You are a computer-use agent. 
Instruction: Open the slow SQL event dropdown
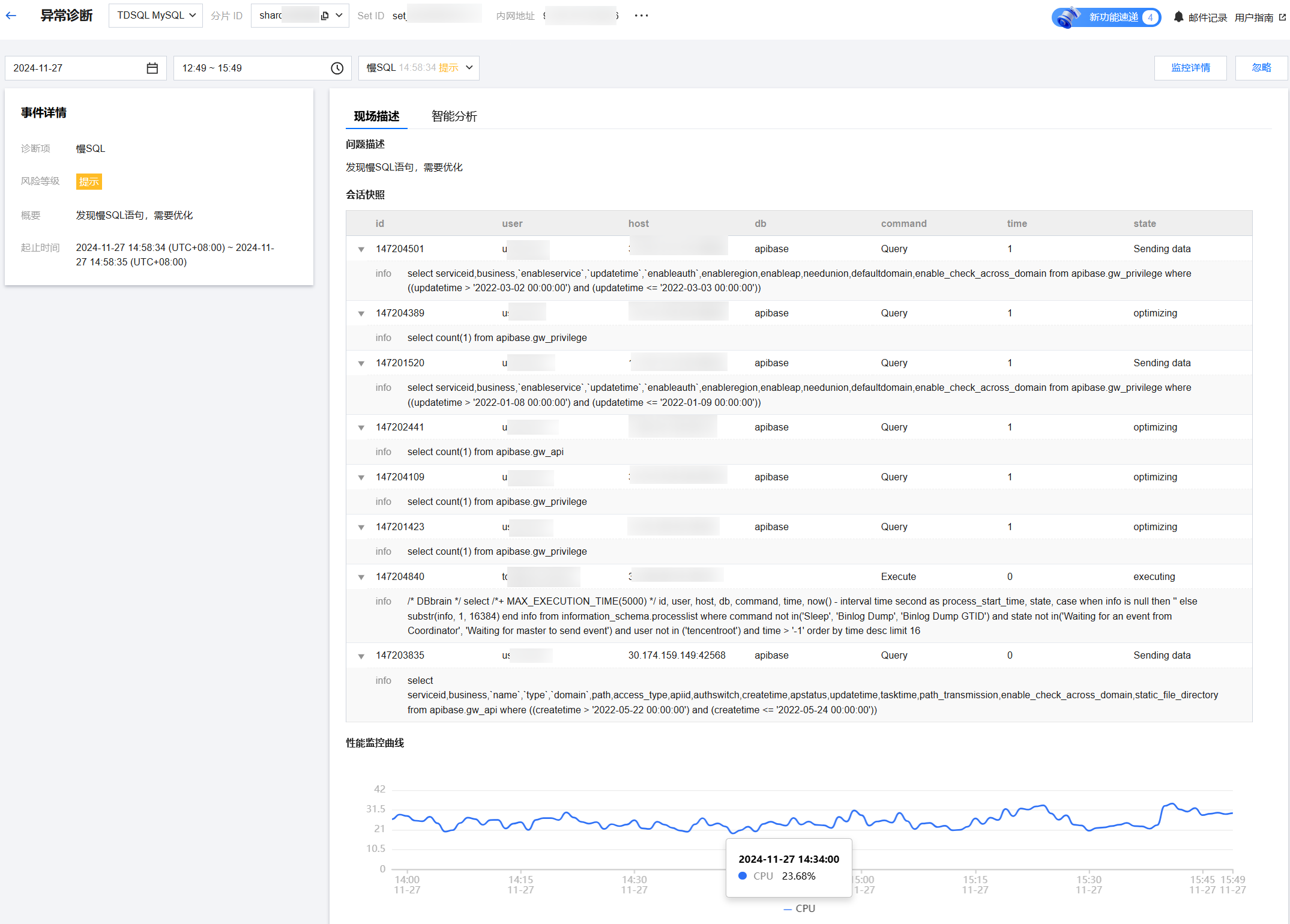click(418, 68)
